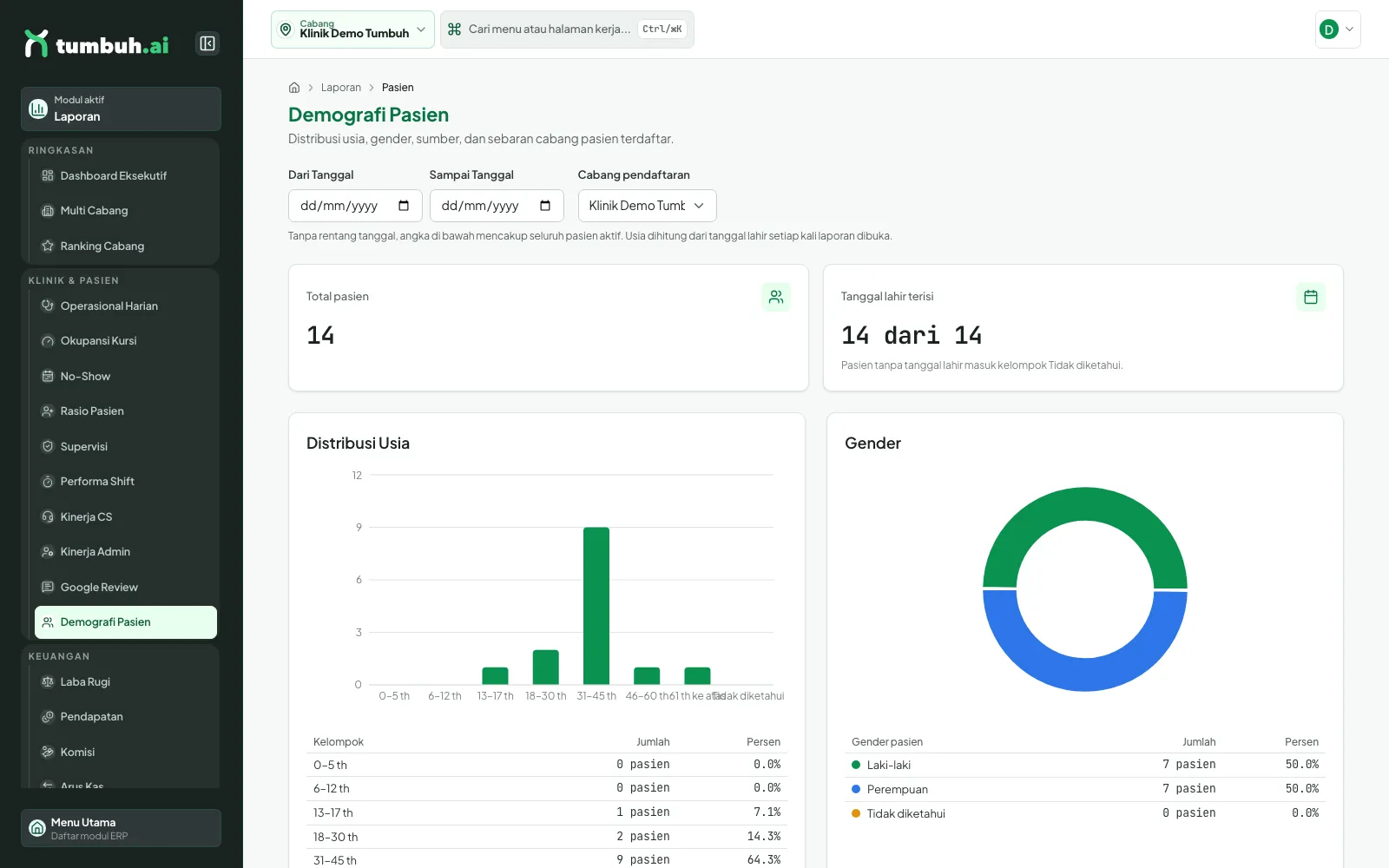Open Ranking Cabang report

click(x=126, y=247)
